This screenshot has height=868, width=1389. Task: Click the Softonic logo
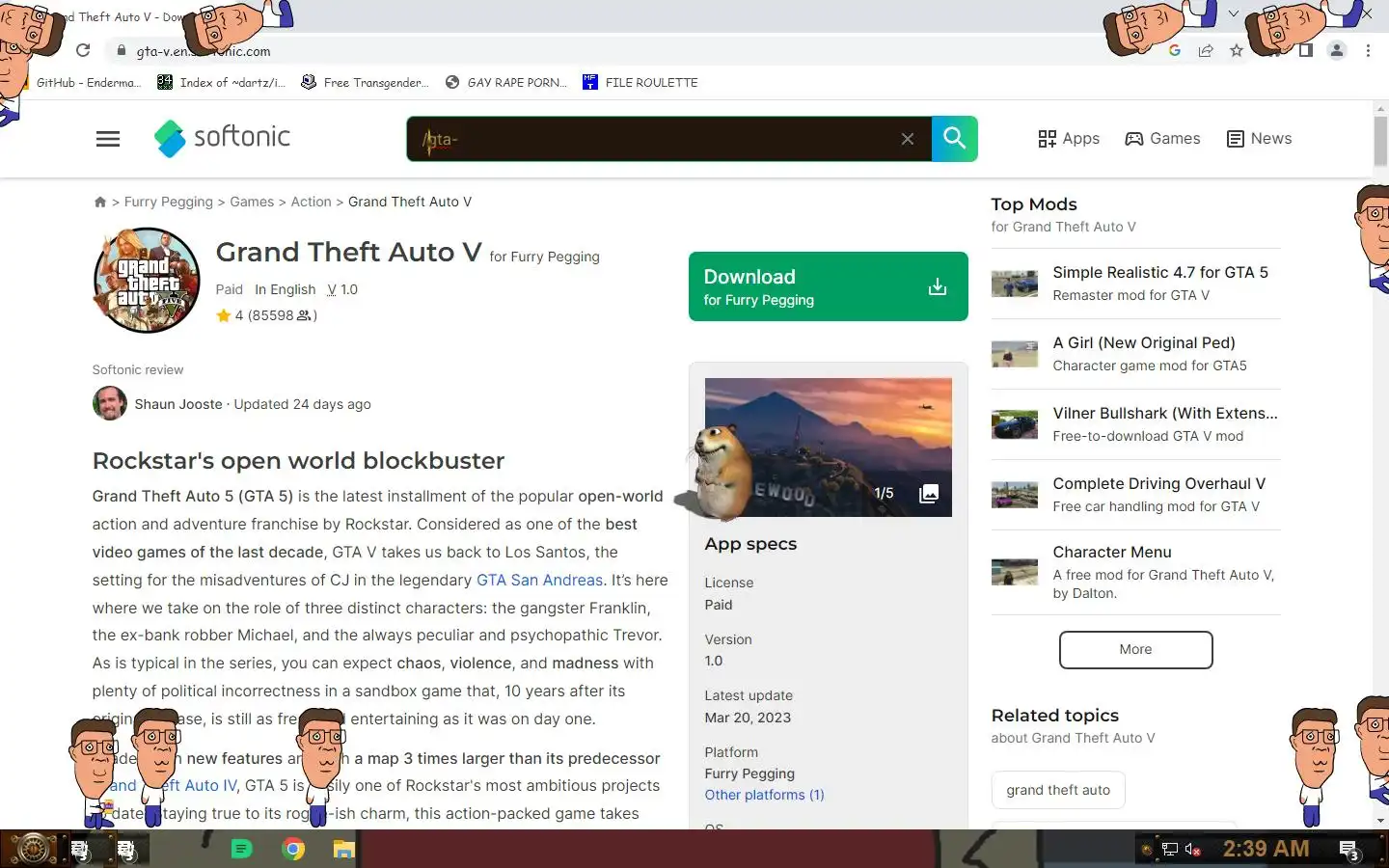click(222, 138)
